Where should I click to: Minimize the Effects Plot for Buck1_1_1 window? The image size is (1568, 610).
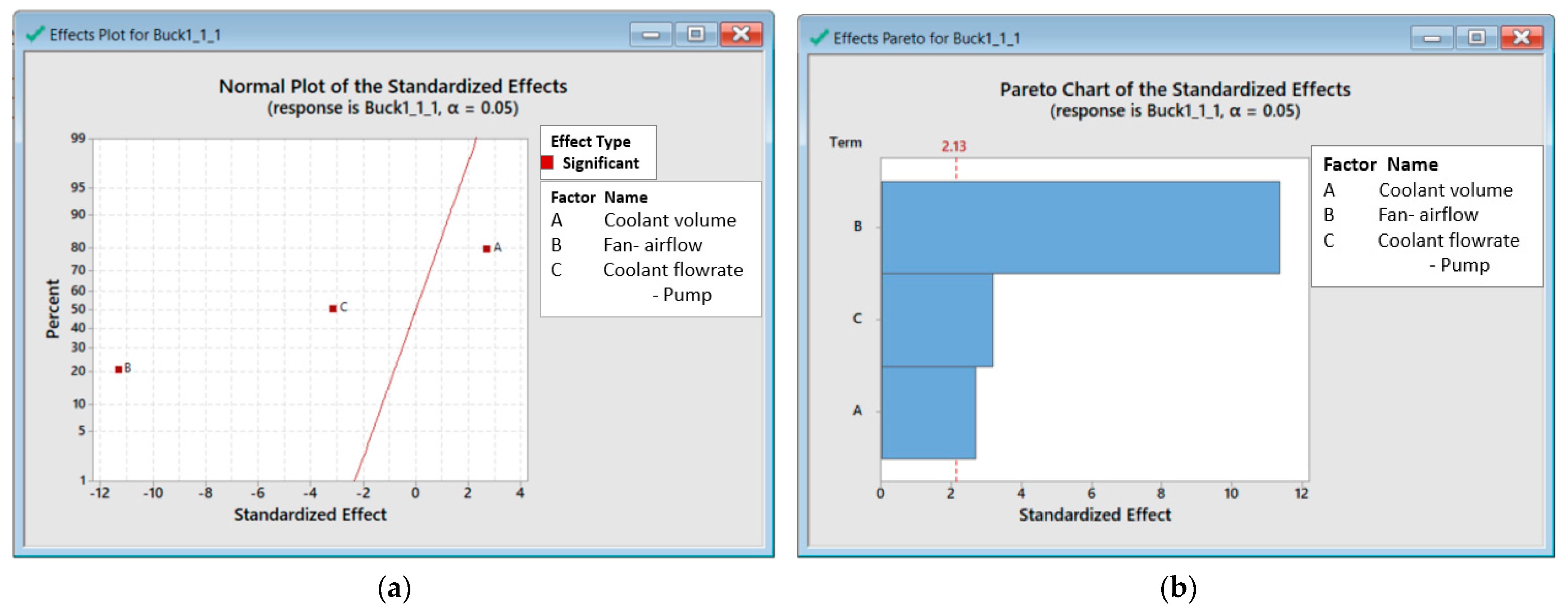pos(651,35)
